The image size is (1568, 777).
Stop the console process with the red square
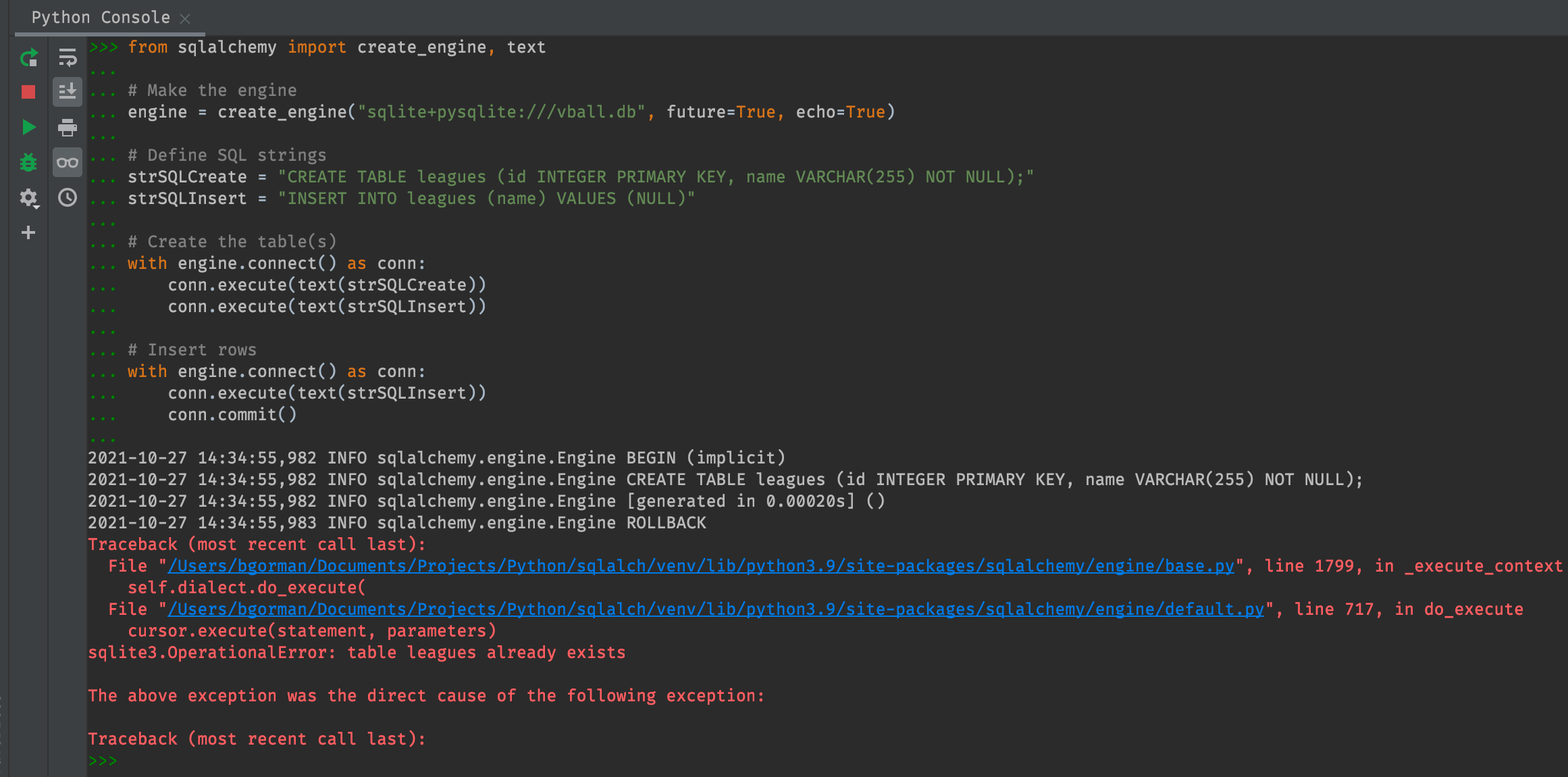28,91
